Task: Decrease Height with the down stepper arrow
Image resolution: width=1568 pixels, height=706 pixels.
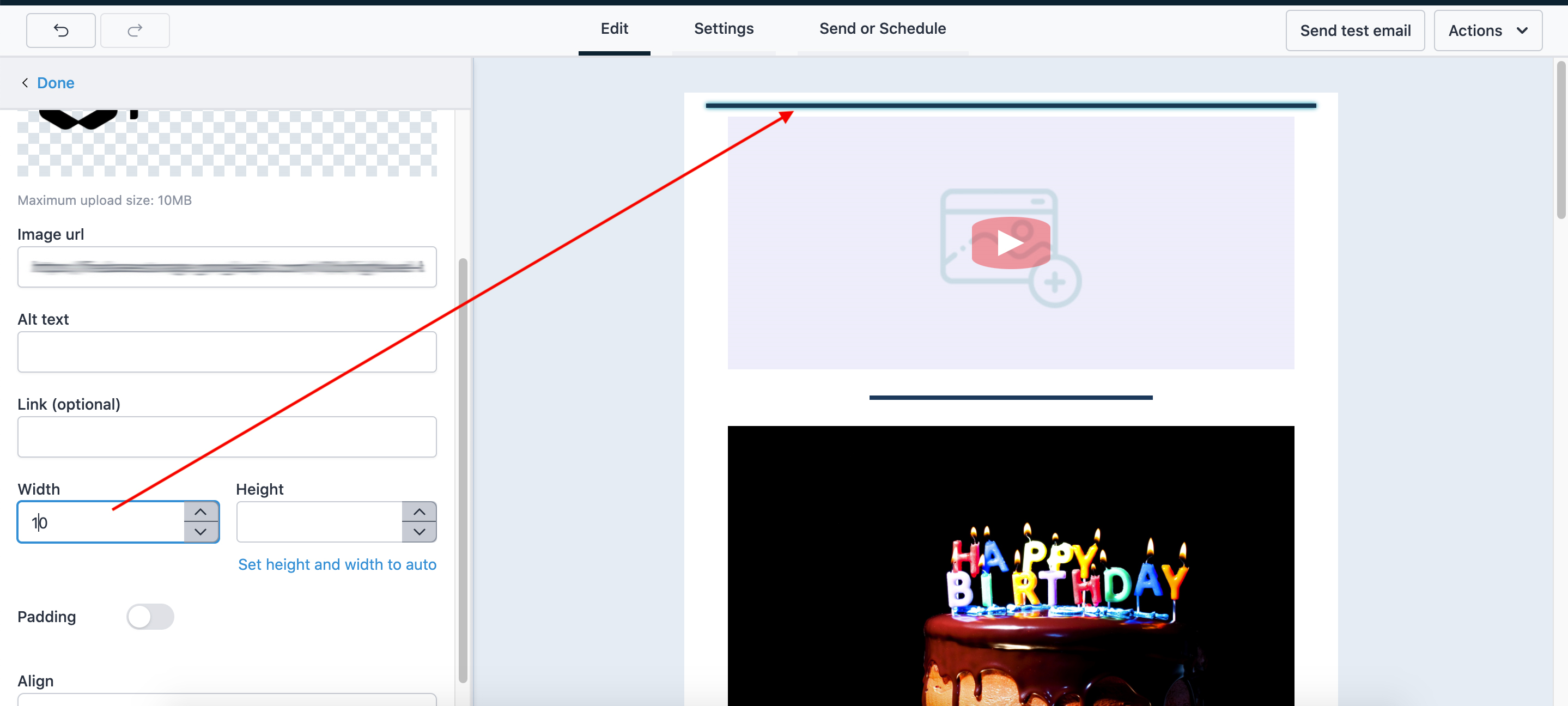Action: (419, 532)
